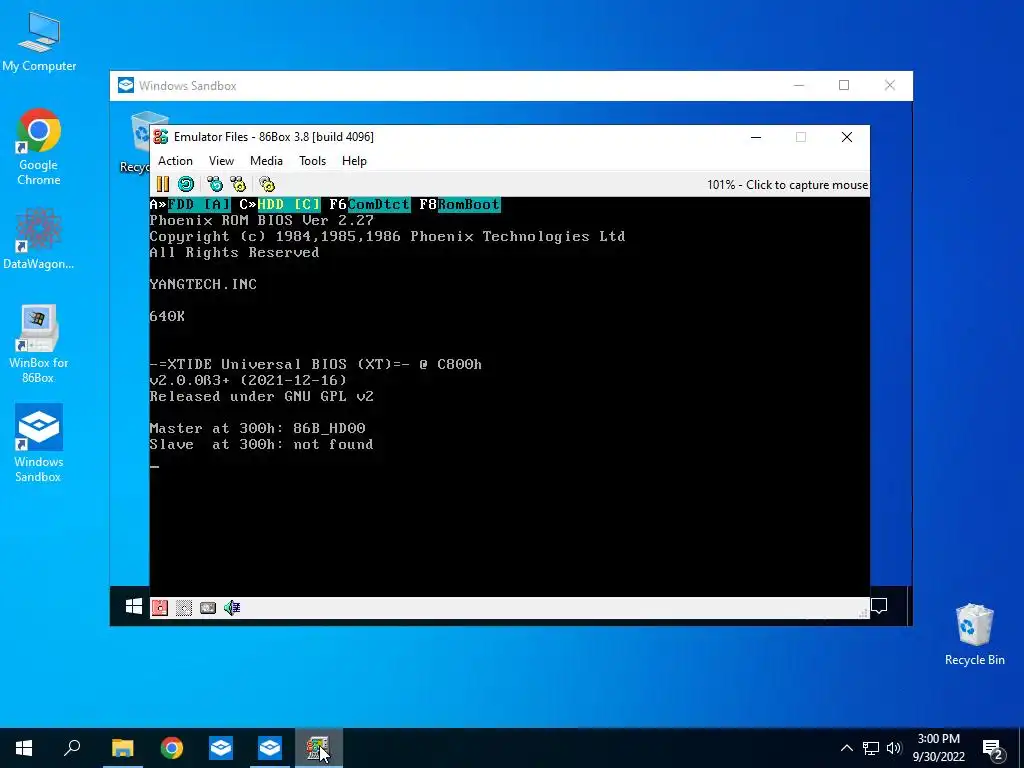Click the red floppy disk status icon
The width and height of the screenshot is (1024, 768).
[159, 608]
